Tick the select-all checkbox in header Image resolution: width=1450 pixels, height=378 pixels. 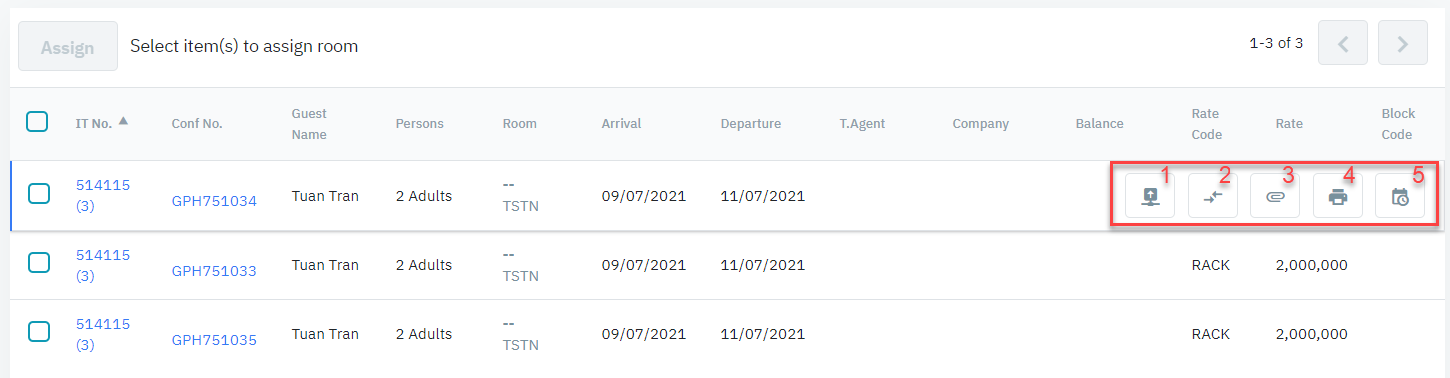(37, 122)
